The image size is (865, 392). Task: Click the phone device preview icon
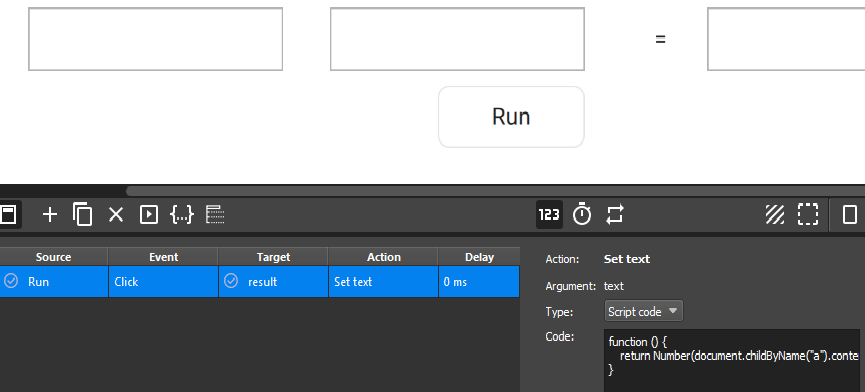tap(850, 214)
